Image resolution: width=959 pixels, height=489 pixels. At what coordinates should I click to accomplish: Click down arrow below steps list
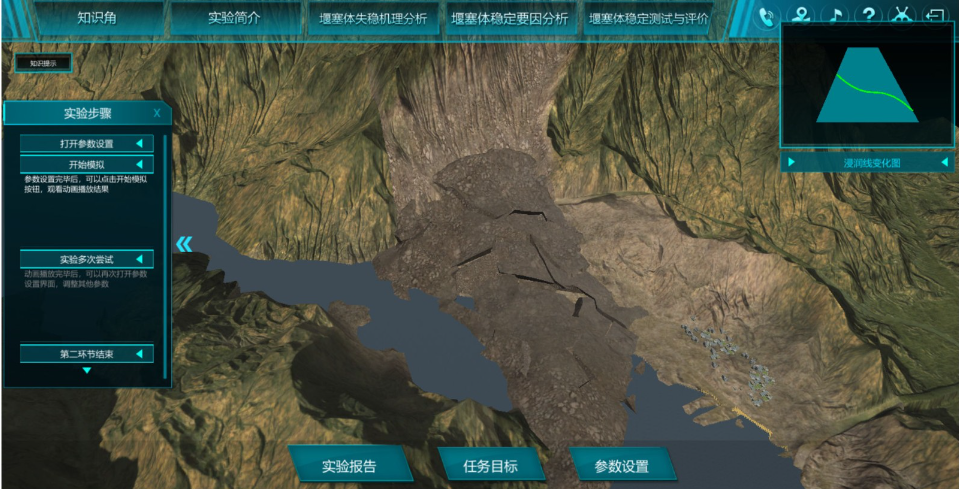click(87, 371)
